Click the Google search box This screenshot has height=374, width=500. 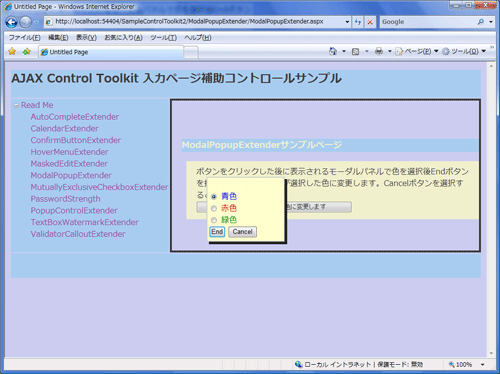(x=428, y=22)
